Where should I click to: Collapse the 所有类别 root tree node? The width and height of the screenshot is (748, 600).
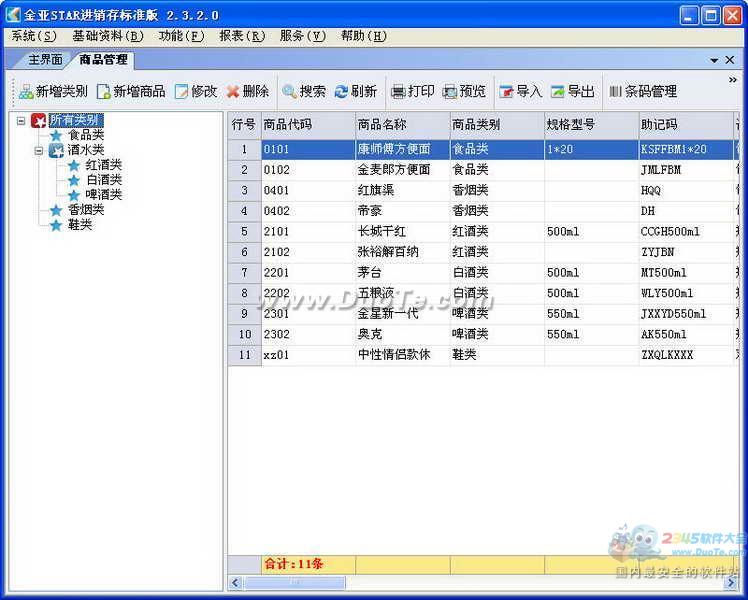[x=21, y=121]
